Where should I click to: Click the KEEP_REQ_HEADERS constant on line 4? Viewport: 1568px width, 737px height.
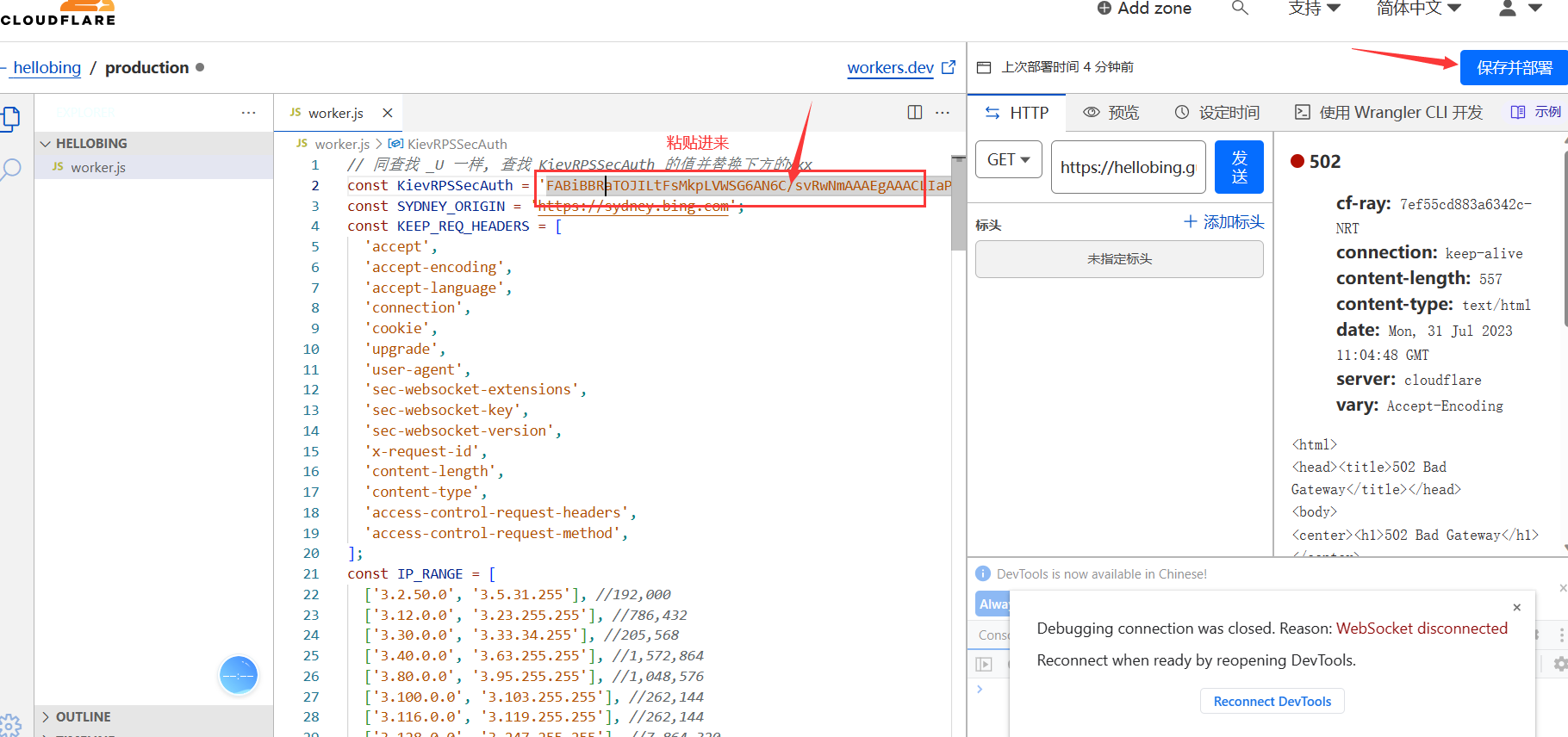point(464,226)
